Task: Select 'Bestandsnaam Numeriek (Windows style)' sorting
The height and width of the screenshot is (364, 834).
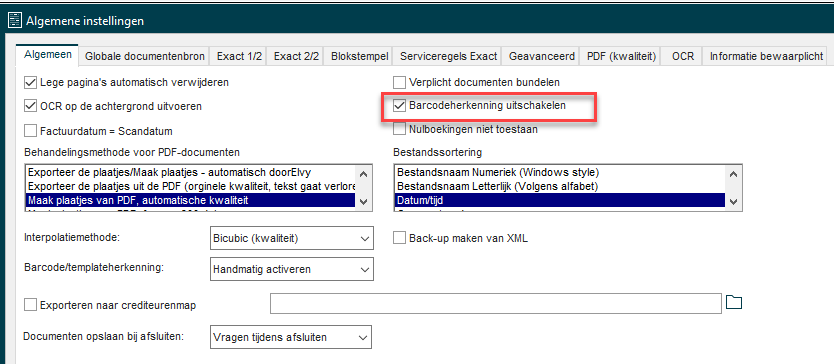Action: tap(560, 173)
